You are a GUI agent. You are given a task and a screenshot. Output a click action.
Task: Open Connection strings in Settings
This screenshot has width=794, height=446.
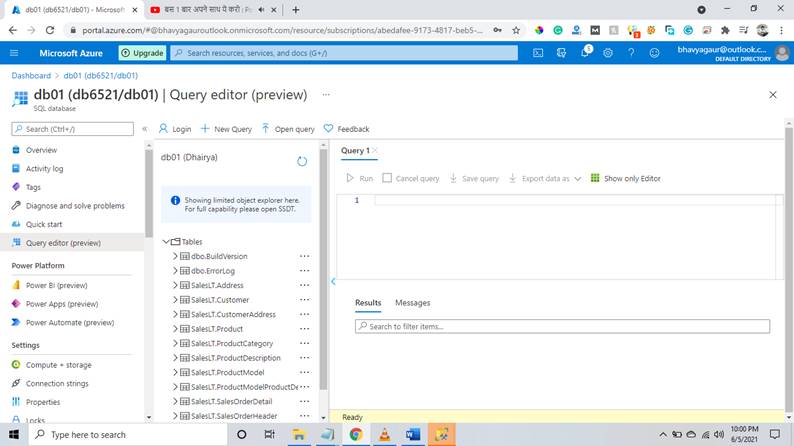point(57,383)
